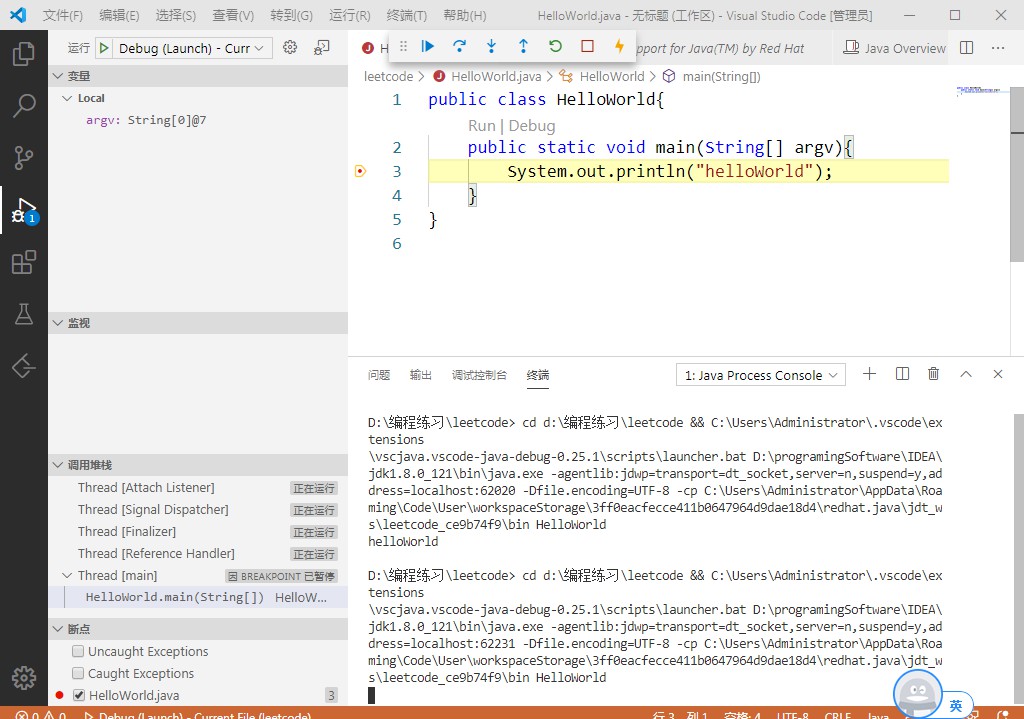
Task: Open the Extensions view in the activity bar
Action: tap(25, 262)
